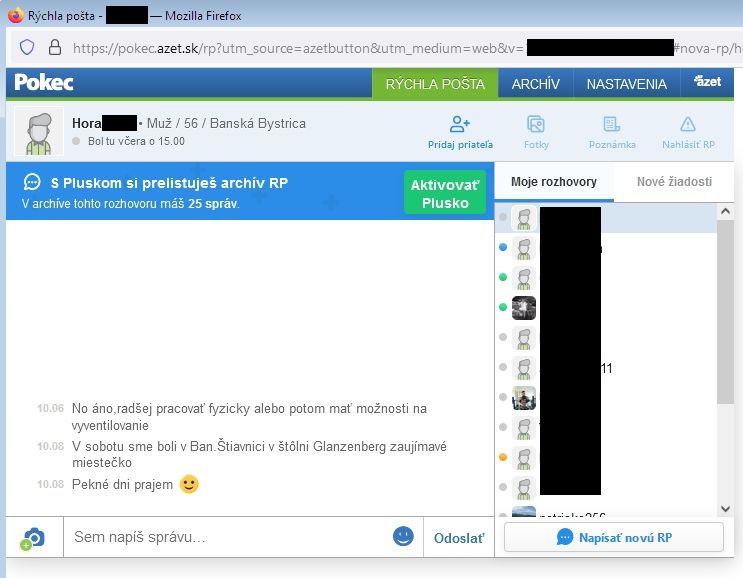743x578 pixels.
Task: Click the Nahlásiť RP warning icon
Action: click(688, 124)
